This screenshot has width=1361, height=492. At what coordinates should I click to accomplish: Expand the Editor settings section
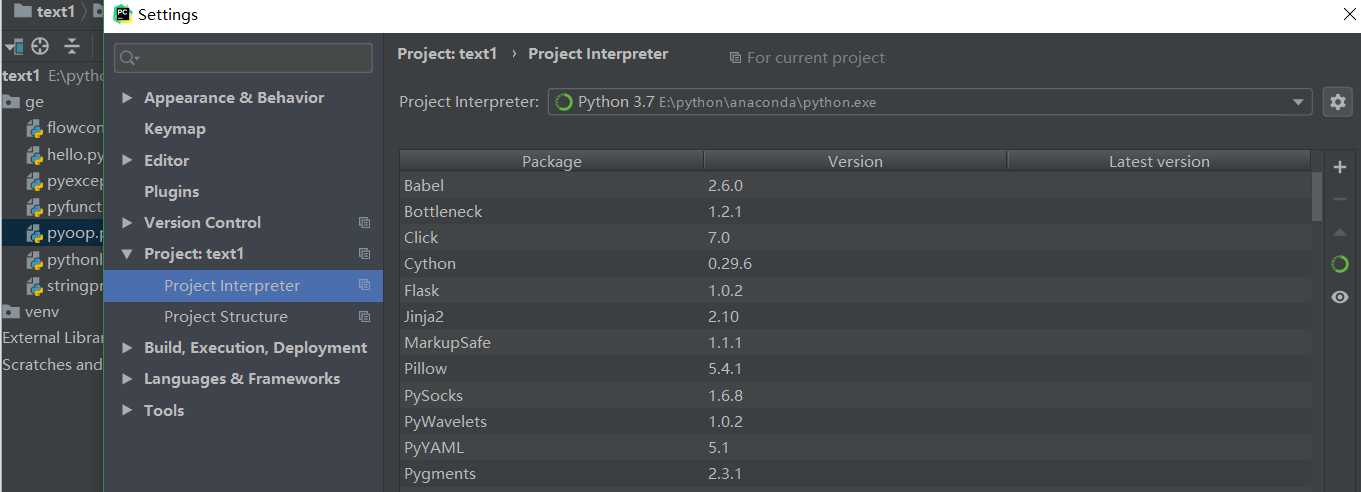[127, 160]
